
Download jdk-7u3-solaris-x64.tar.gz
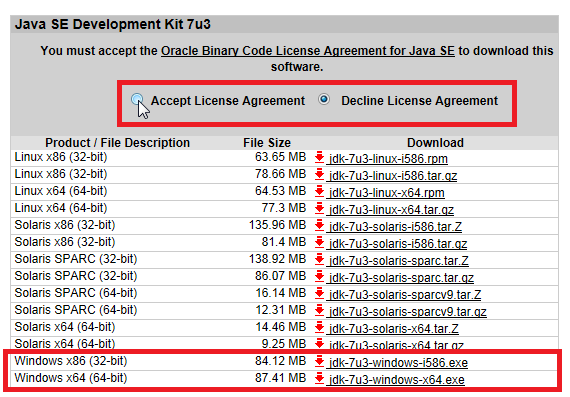[396, 345]
